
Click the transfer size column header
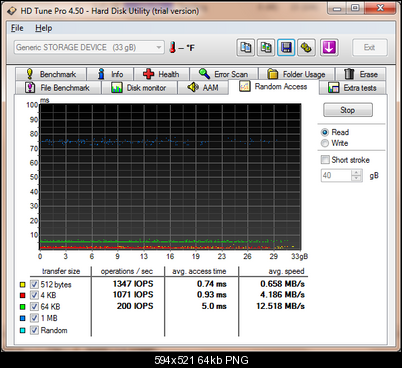coord(61,271)
